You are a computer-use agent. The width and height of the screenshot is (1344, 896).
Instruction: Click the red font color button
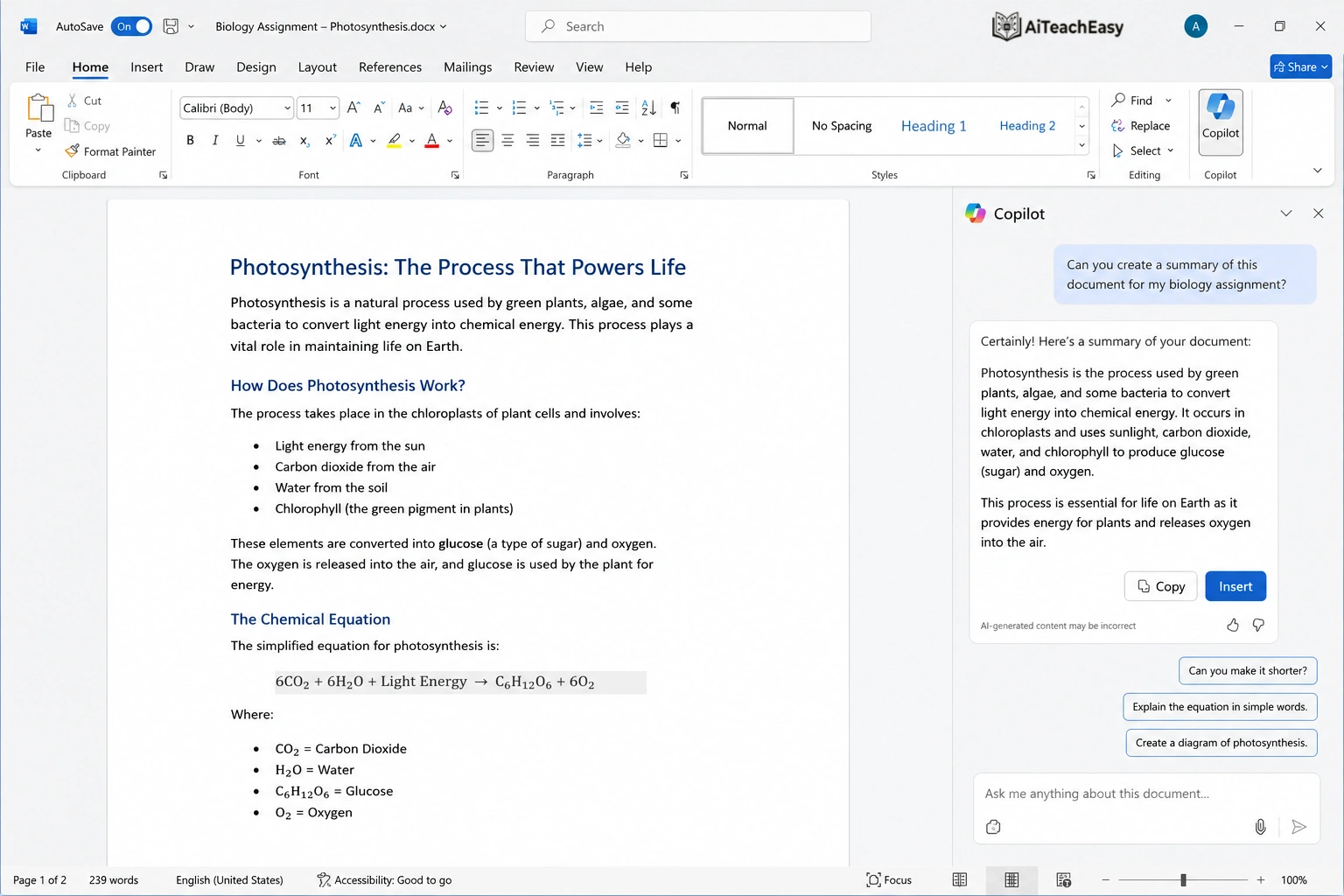coord(431,141)
